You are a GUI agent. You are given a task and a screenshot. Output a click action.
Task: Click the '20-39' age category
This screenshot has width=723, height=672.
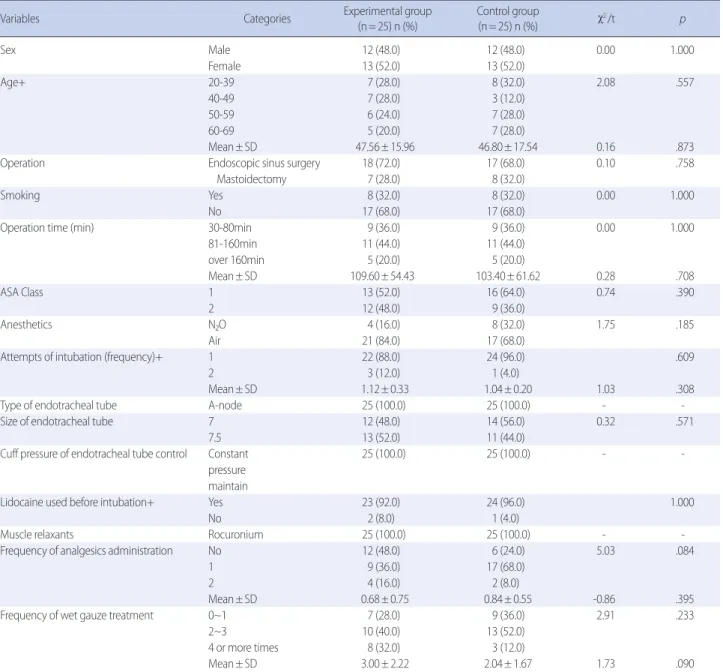coord(221,82)
